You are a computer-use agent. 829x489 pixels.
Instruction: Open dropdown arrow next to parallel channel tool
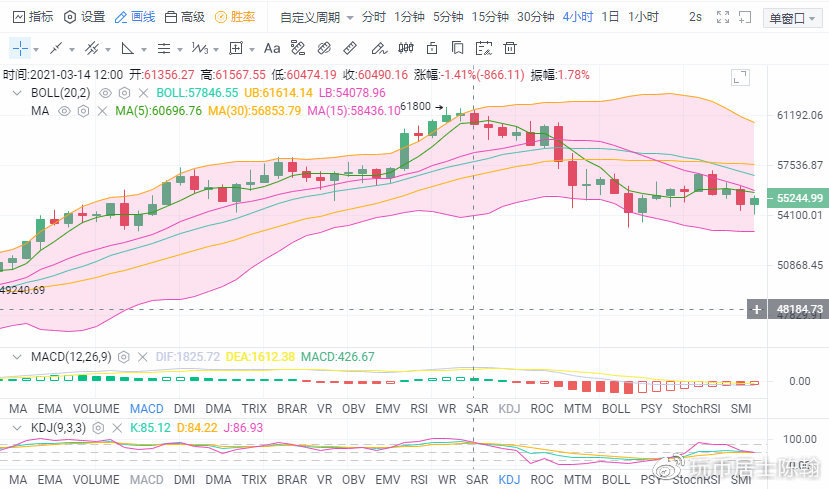pos(108,50)
